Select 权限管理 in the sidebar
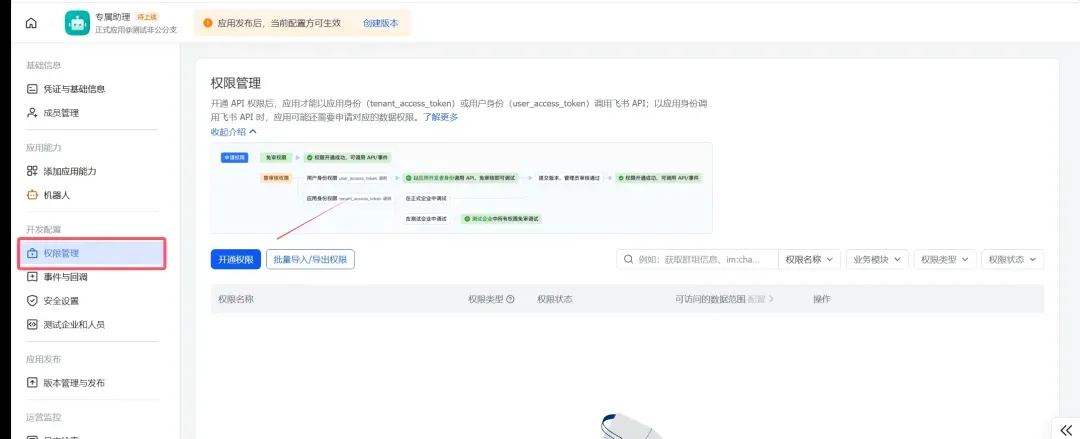Image resolution: width=1080 pixels, height=439 pixels. pos(92,253)
